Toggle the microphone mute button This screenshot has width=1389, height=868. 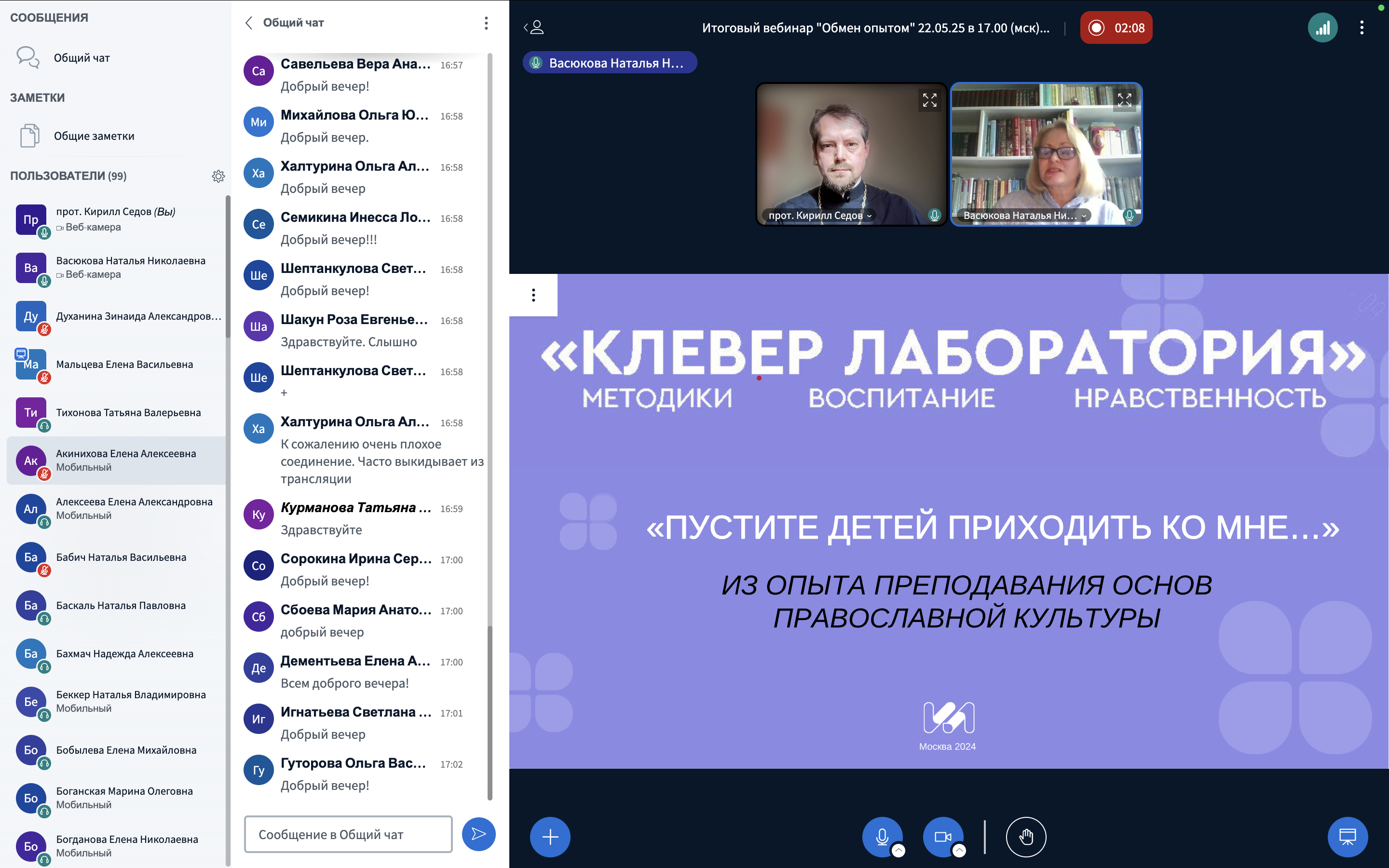(x=882, y=836)
